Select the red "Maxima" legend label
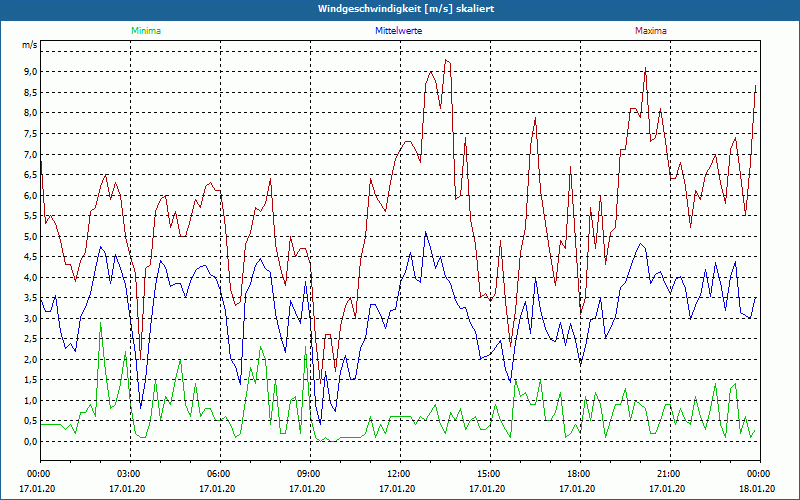This screenshot has width=800, height=500. point(651,31)
